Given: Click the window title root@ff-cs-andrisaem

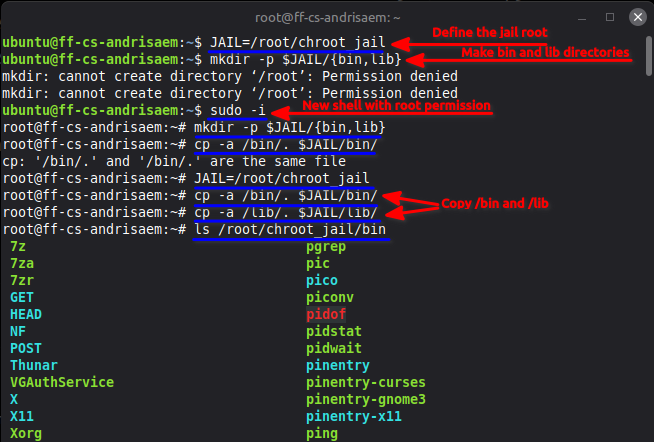Looking at the screenshot, I should (x=327, y=18).
